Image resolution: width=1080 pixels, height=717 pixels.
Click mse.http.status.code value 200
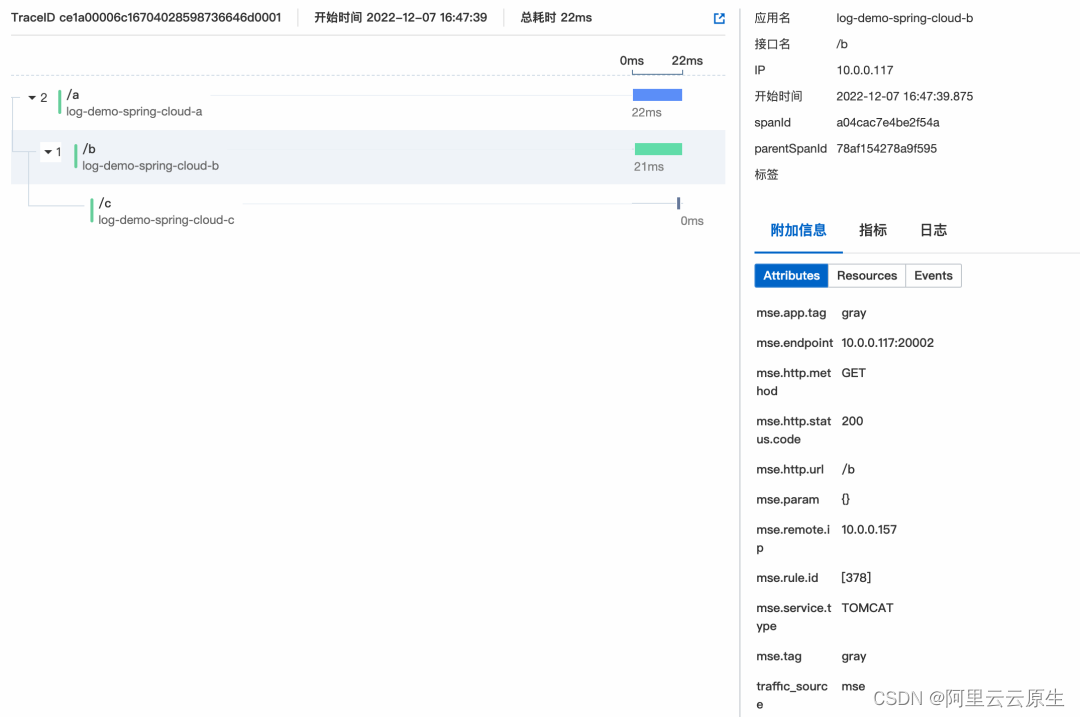point(852,422)
